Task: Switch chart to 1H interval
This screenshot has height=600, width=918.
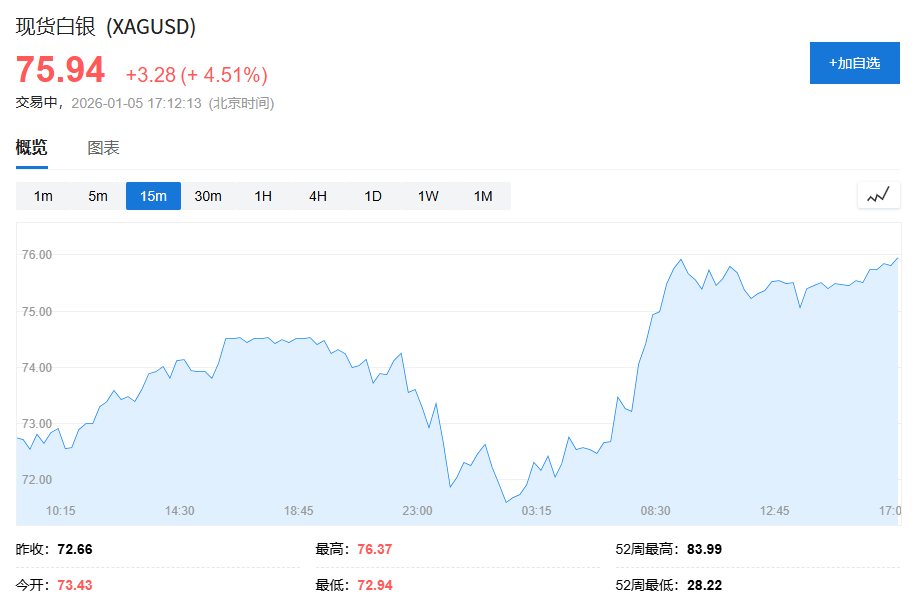Action: pyautogui.click(x=263, y=196)
